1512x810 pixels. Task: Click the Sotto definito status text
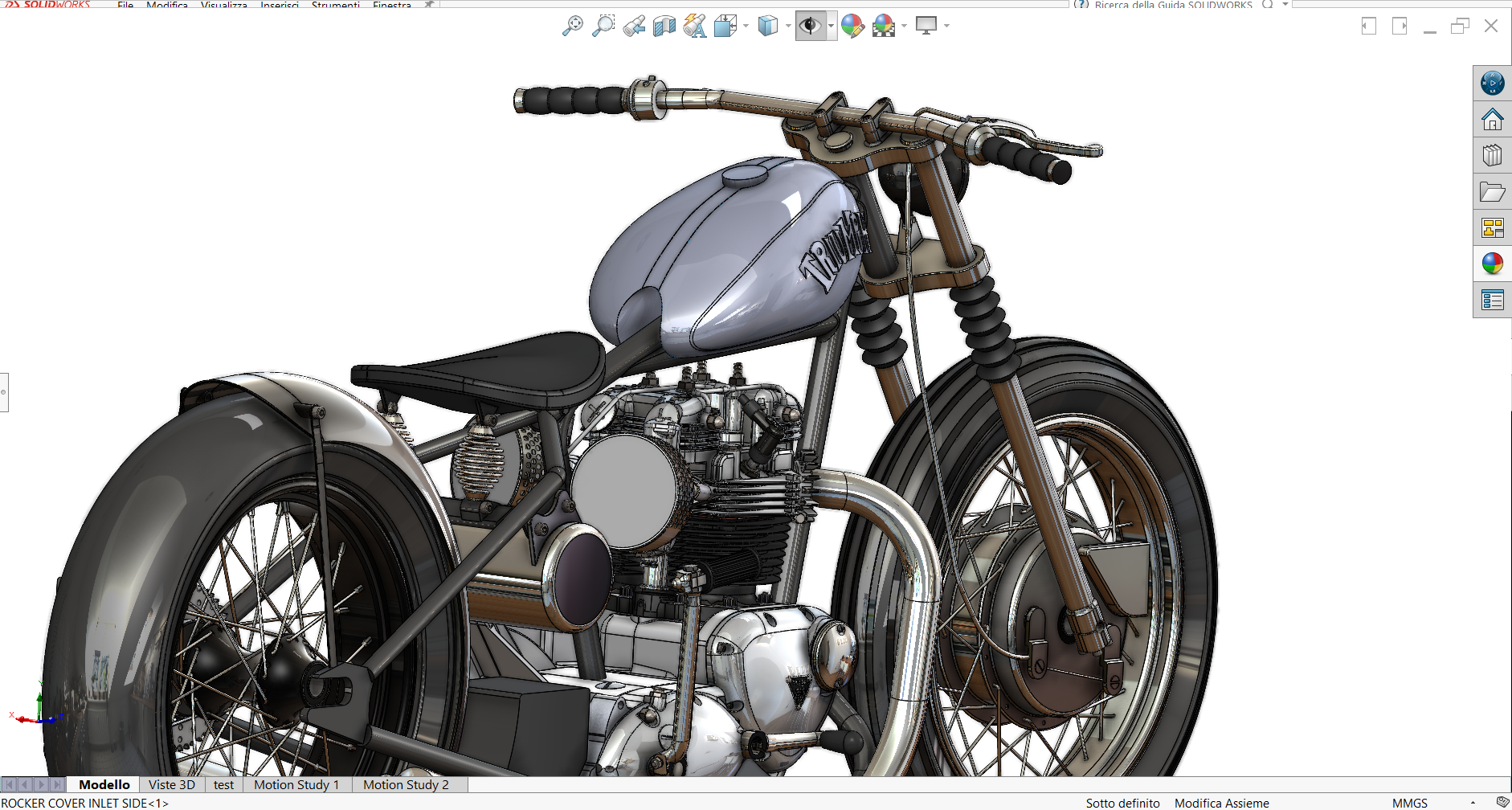point(1122,803)
